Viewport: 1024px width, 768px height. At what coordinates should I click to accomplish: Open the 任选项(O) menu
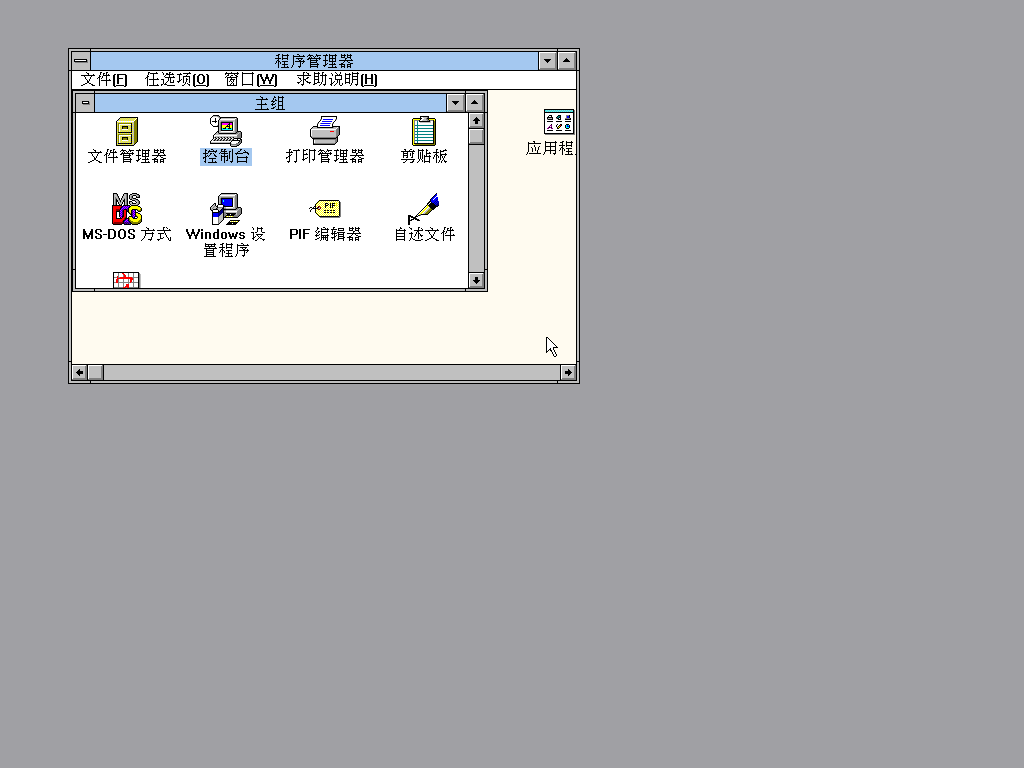(x=177, y=80)
